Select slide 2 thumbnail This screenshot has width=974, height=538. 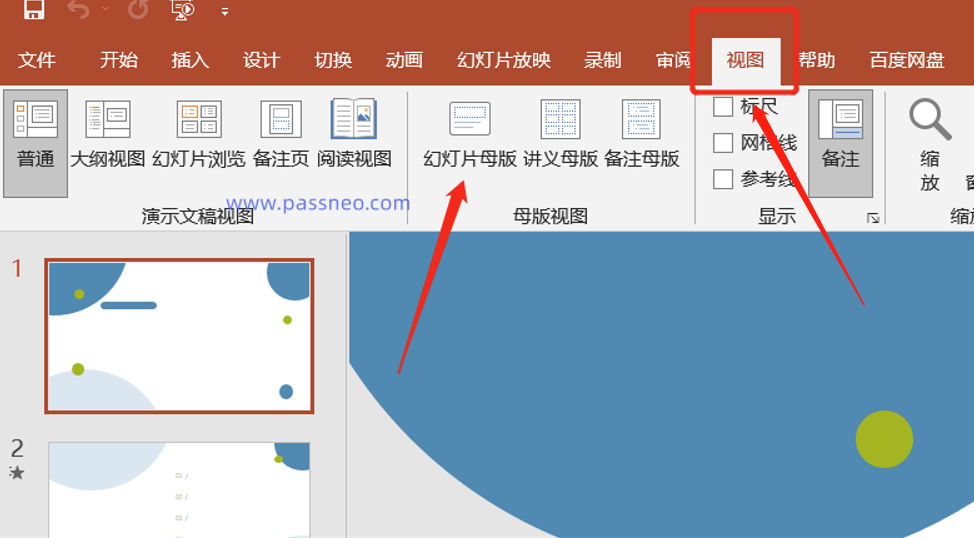(x=180, y=490)
